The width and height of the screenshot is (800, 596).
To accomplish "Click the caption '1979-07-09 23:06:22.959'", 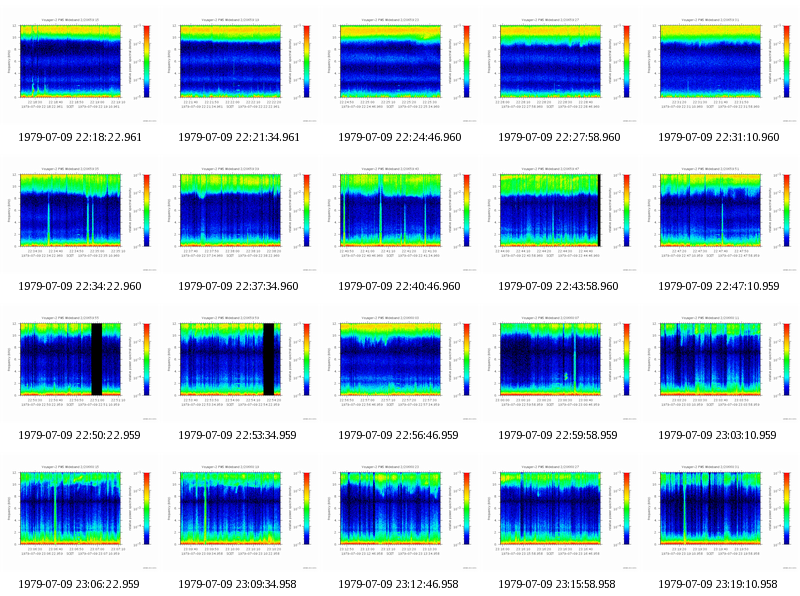I will coord(79,584).
